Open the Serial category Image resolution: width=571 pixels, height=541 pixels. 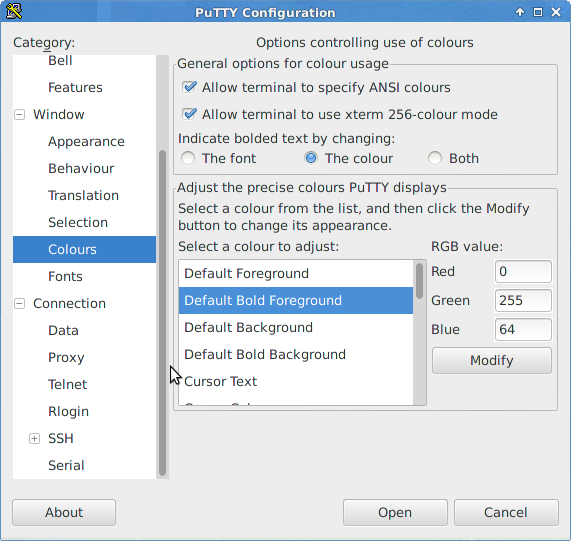click(66, 465)
